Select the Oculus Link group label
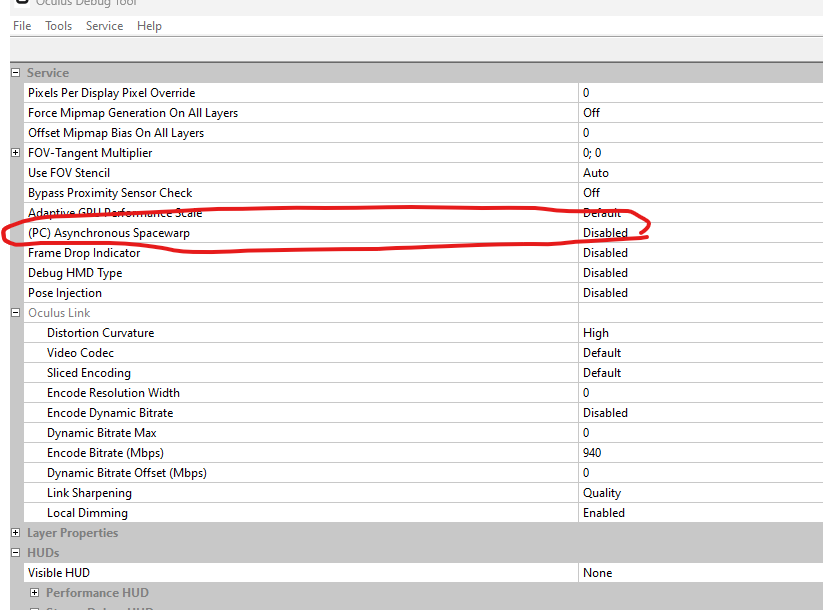Image resolution: width=823 pixels, height=610 pixels. click(59, 313)
